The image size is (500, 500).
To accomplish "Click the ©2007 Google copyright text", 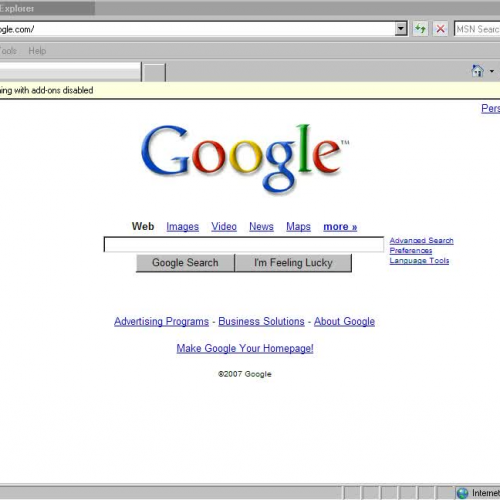I will coord(245,374).
